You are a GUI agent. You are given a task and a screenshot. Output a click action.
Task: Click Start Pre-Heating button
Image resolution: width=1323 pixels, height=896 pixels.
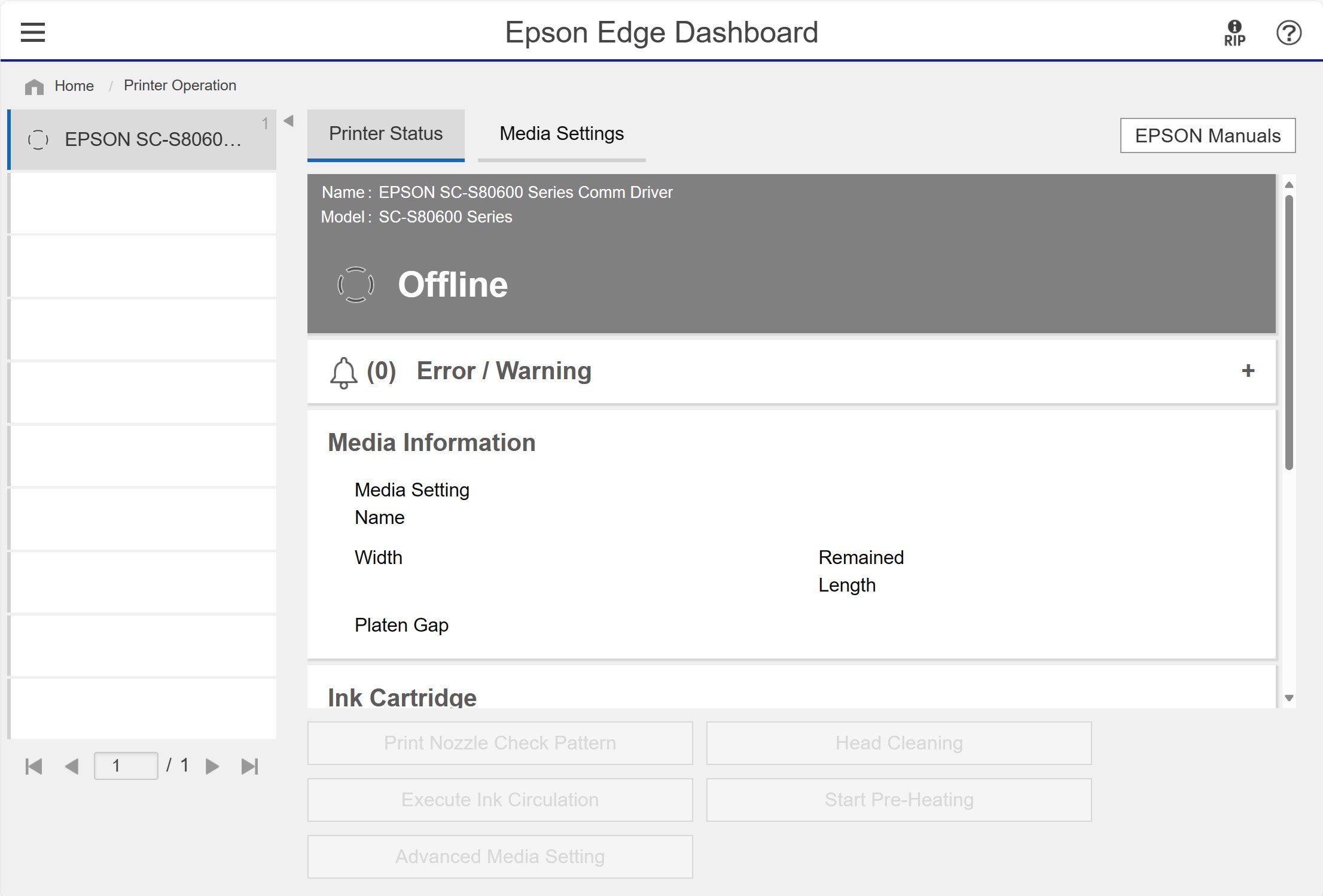[899, 800]
